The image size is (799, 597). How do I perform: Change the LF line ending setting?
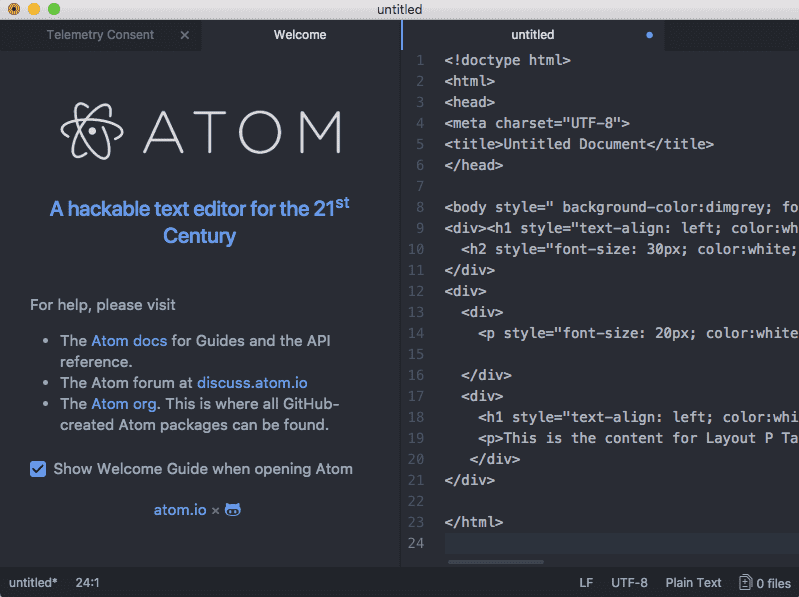coord(586,582)
